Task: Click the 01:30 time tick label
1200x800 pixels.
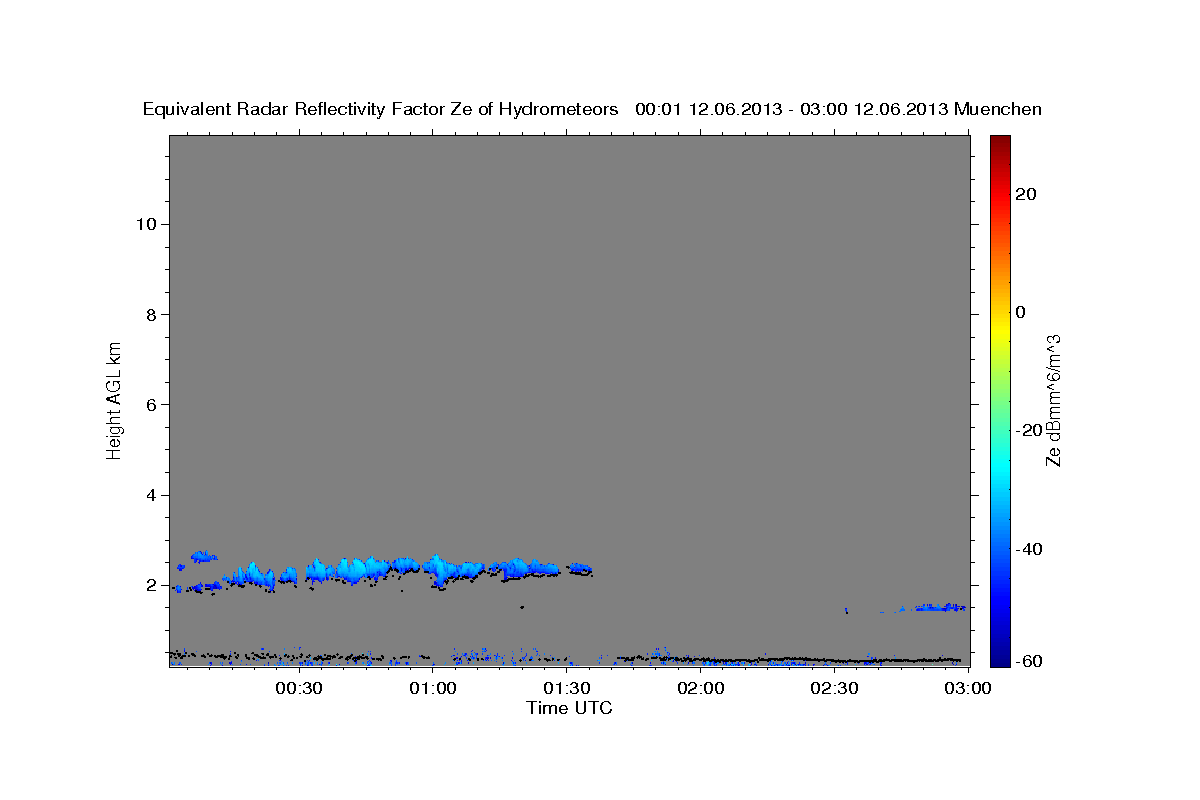Action: pyautogui.click(x=567, y=688)
